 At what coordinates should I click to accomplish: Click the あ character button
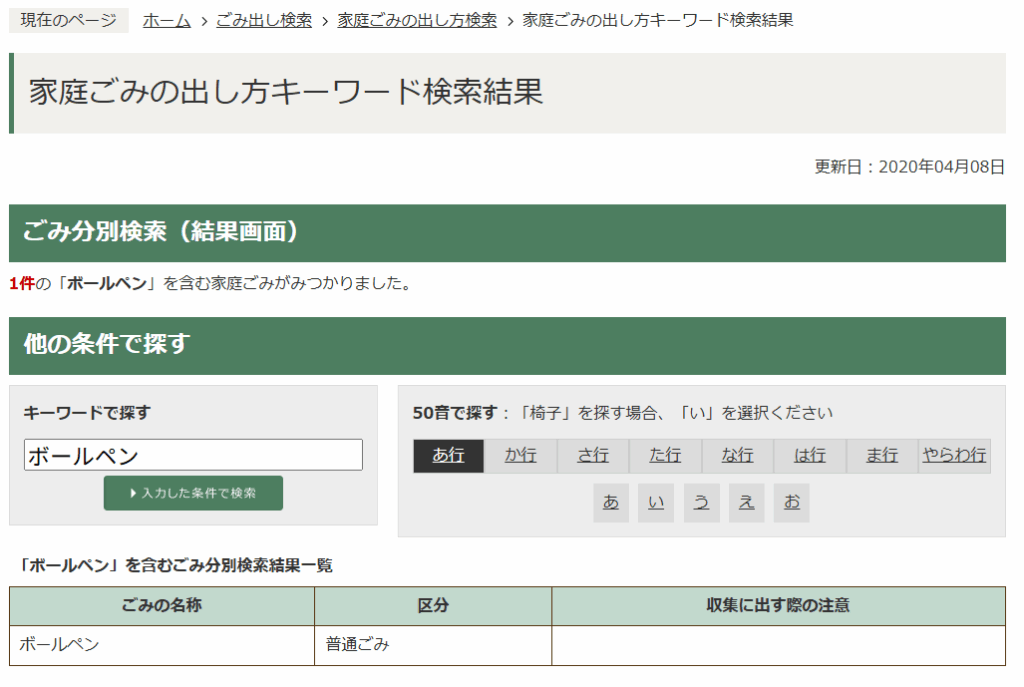[x=610, y=503]
